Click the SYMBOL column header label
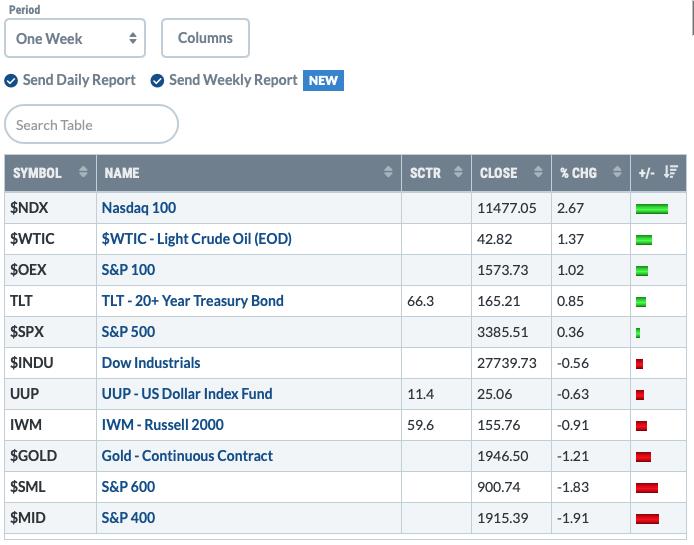 click(x=37, y=173)
